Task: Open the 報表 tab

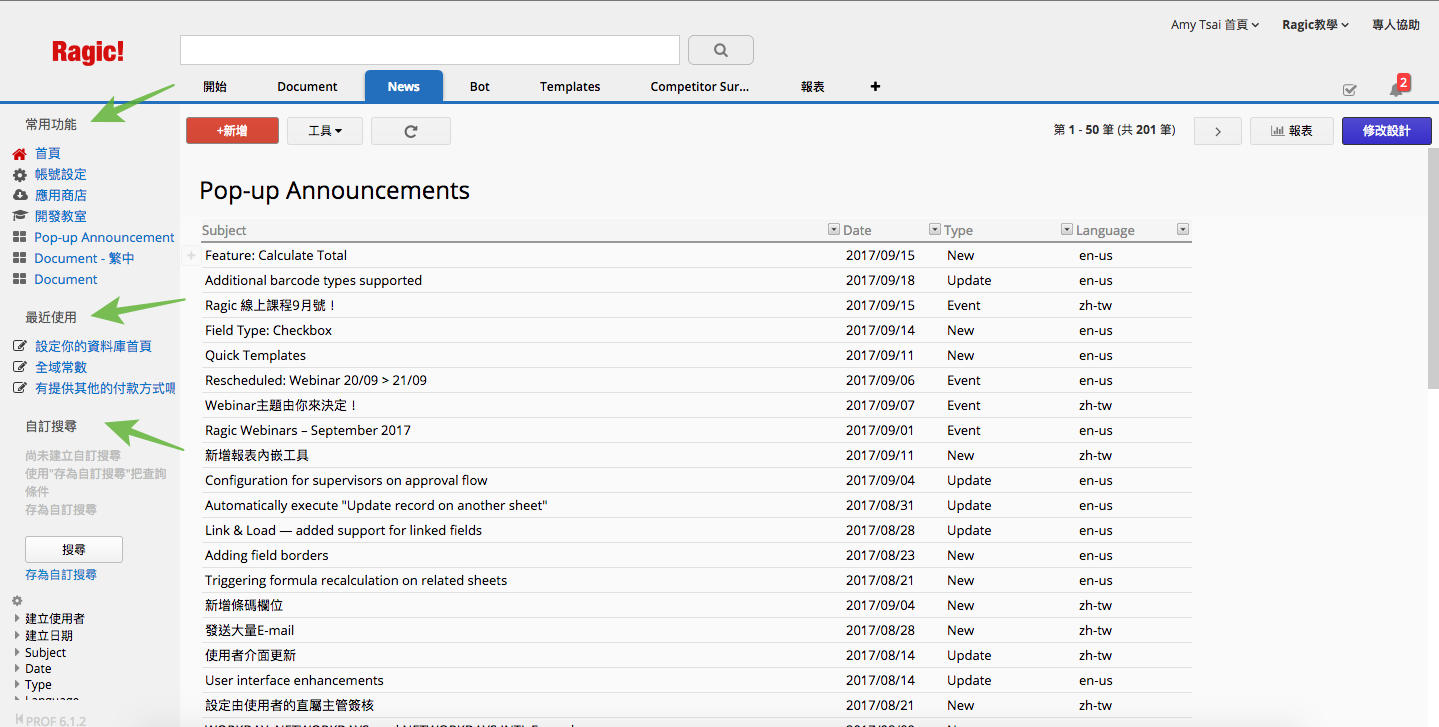Action: click(x=813, y=87)
